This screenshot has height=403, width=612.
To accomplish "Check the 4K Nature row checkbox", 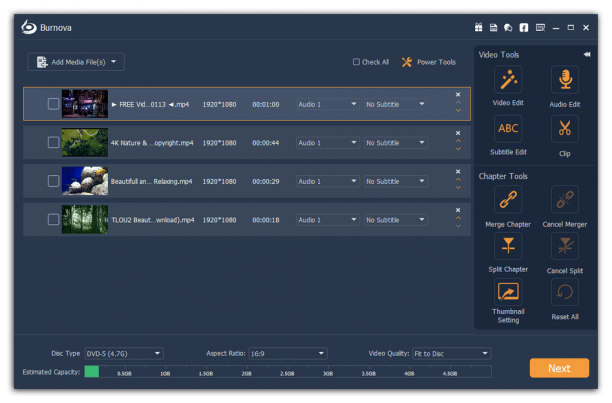I will tap(53, 142).
